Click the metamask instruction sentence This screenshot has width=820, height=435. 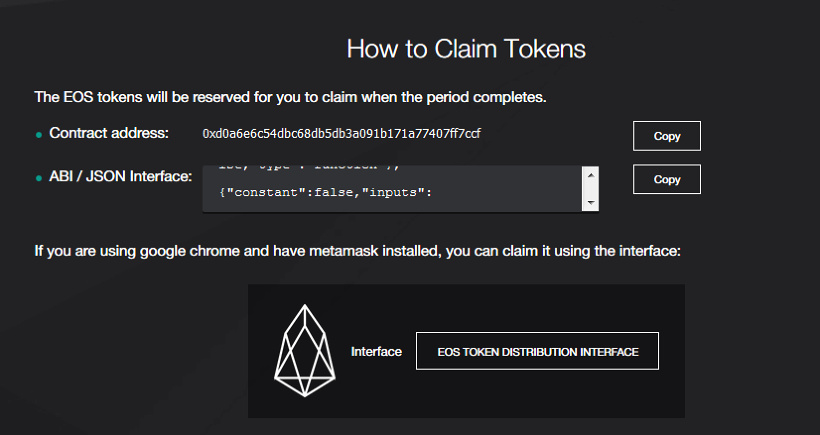click(x=357, y=251)
